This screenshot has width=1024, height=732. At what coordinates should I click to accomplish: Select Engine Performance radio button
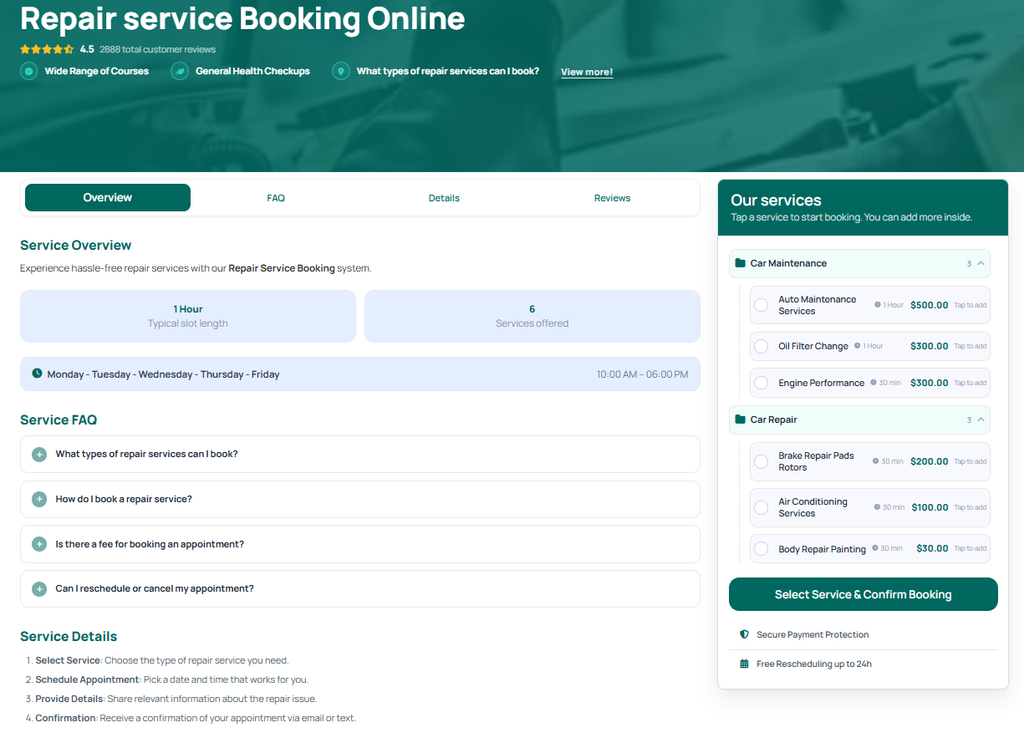[x=761, y=383]
